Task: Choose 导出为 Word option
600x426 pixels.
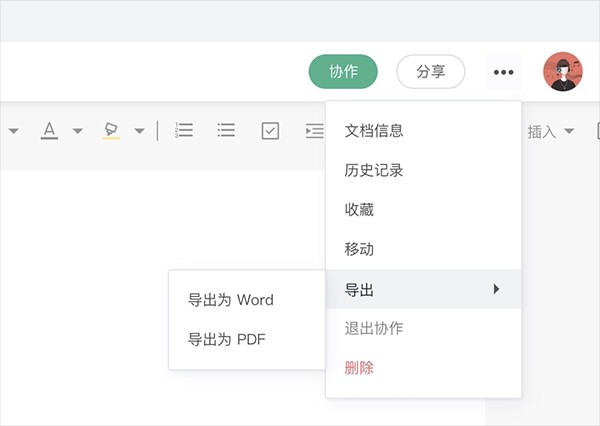Action: [230, 299]
